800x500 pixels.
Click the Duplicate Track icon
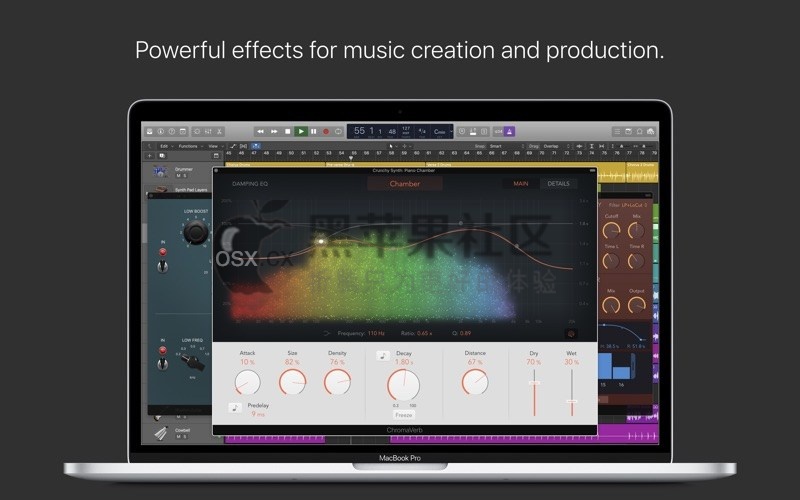click(162, 156)
